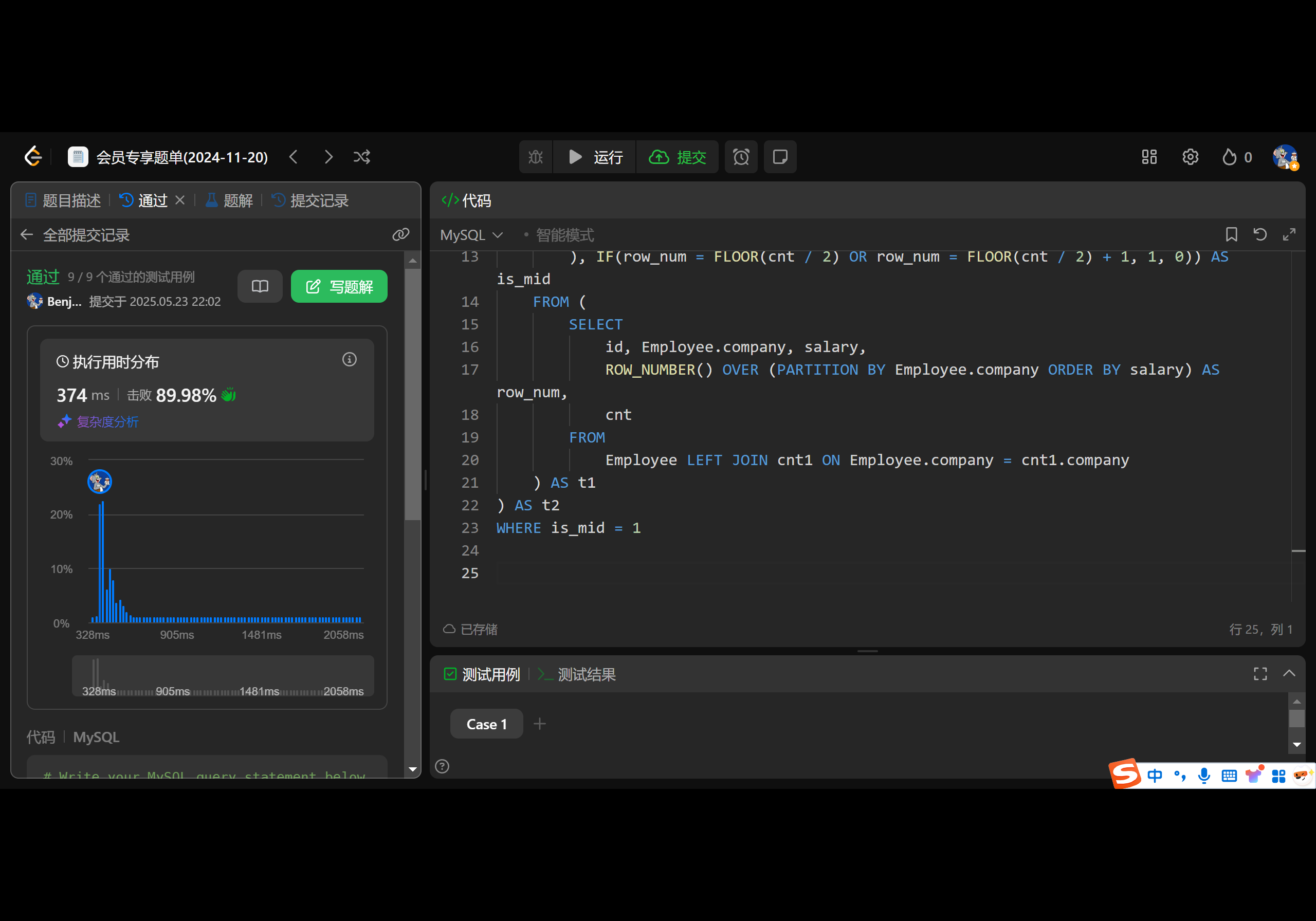Open the timer alarm clock icon

click(x=741, y=157)
